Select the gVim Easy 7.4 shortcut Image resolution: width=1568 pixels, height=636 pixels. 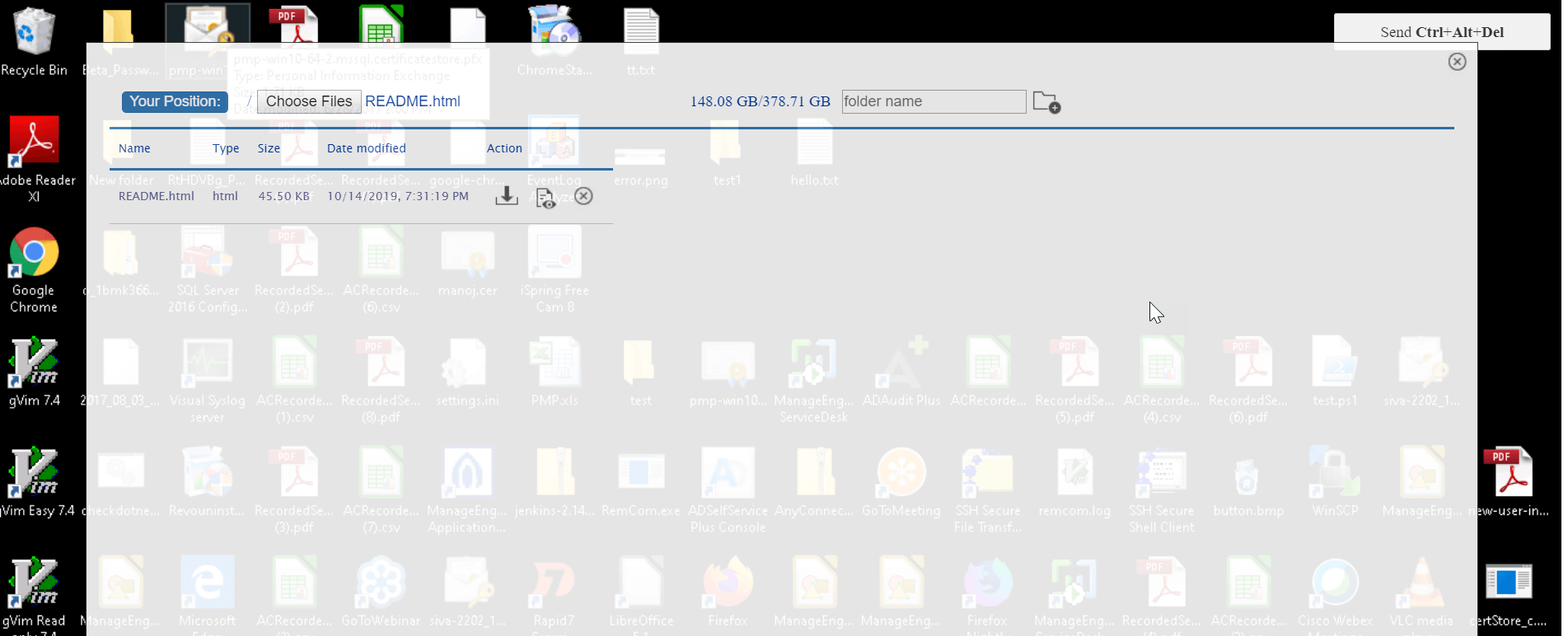(x=34, y=482)
